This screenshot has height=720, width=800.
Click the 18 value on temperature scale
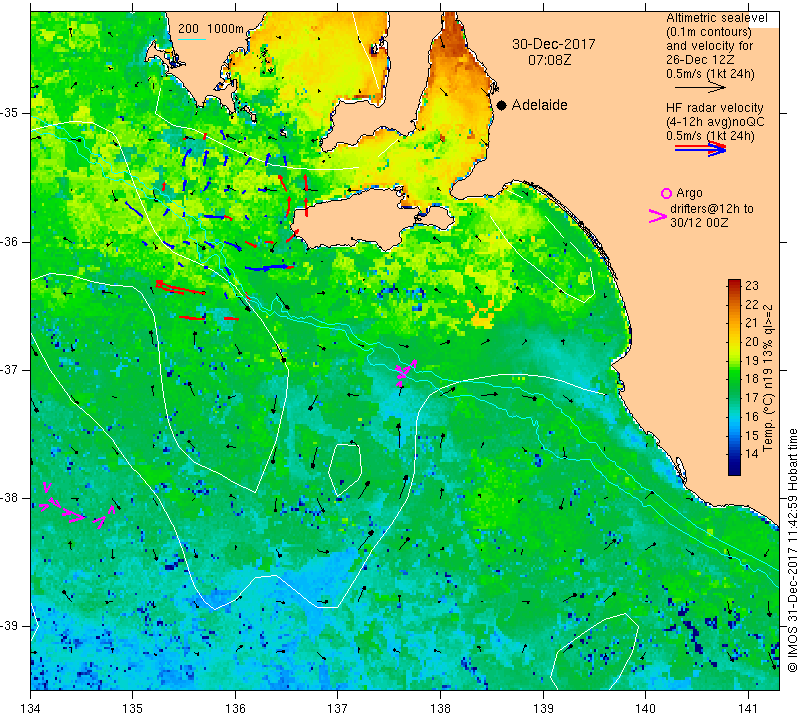752,379
